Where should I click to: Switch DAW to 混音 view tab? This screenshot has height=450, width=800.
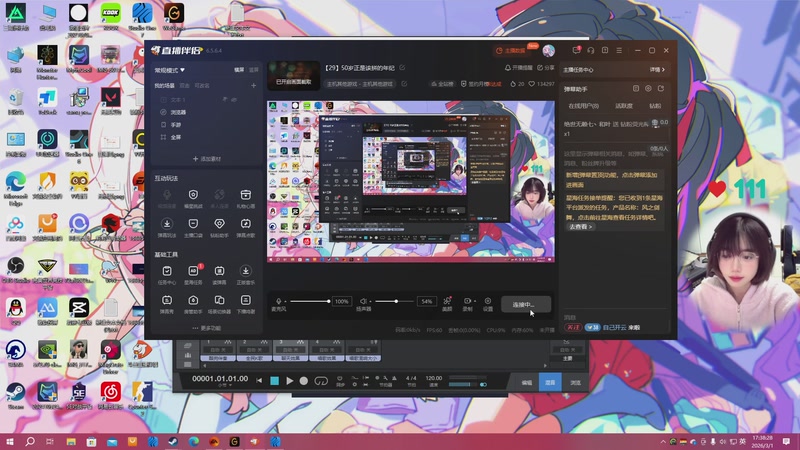tap(550, 382)
